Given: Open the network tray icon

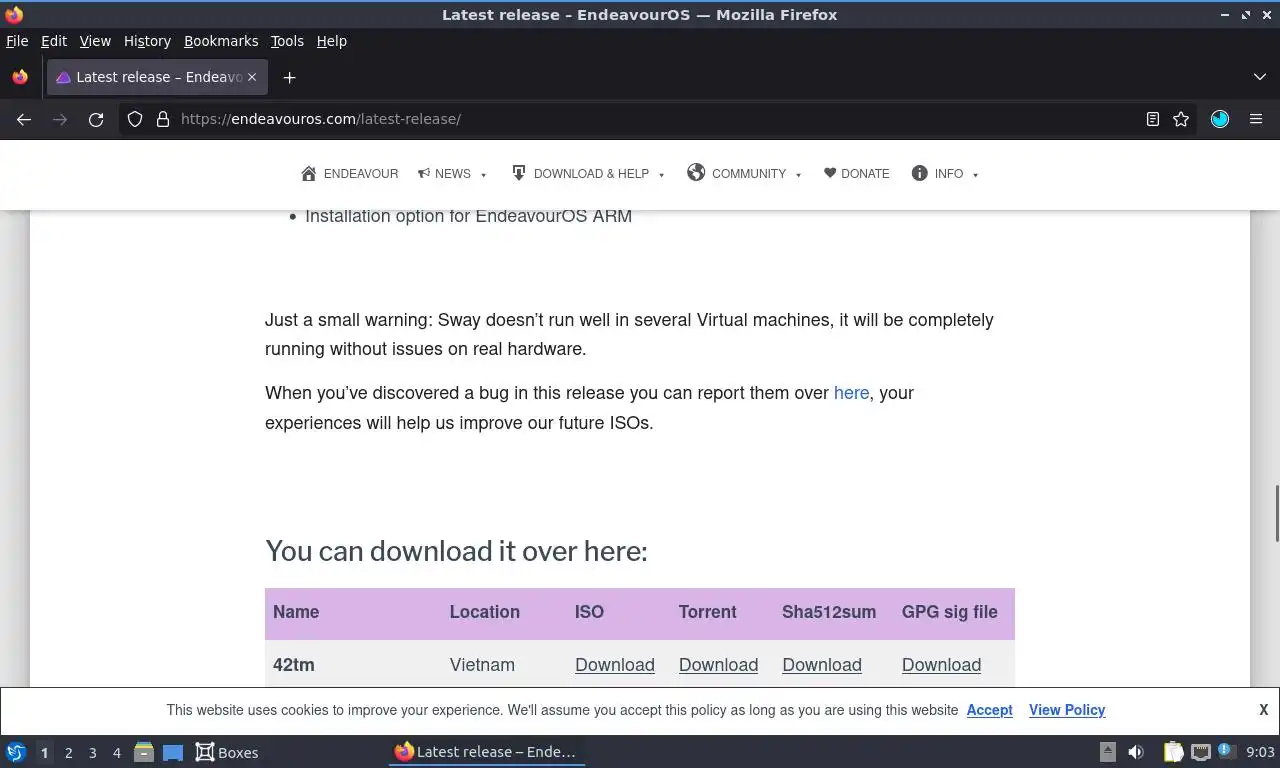Looking at the screenshot, I should point(1200,752).
